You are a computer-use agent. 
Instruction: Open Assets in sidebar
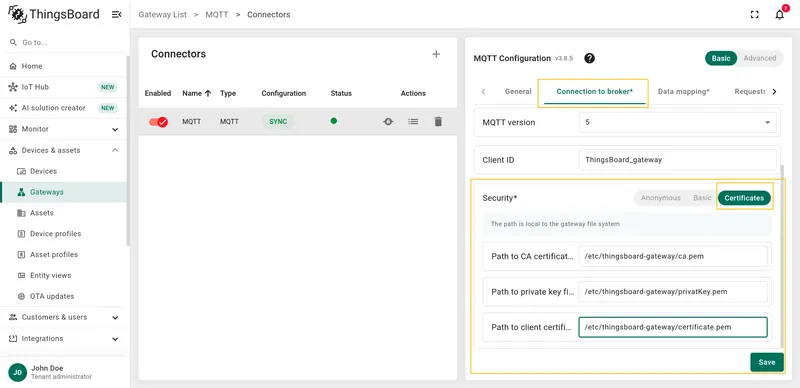click(x=63, y=213)
